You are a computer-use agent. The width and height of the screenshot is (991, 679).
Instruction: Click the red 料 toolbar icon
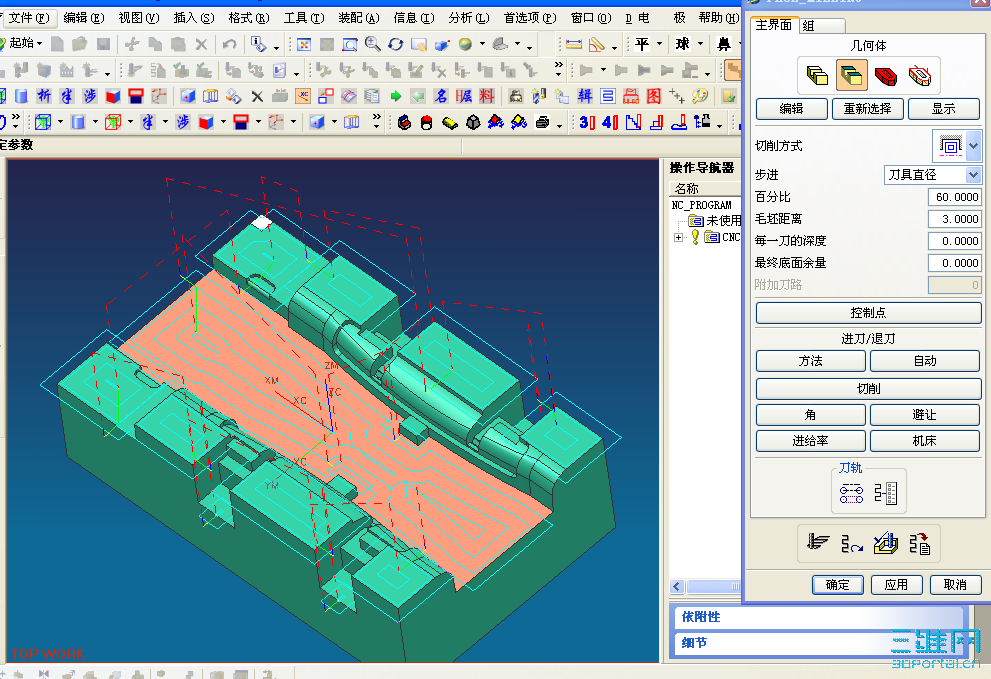click(x=487, y=96)
